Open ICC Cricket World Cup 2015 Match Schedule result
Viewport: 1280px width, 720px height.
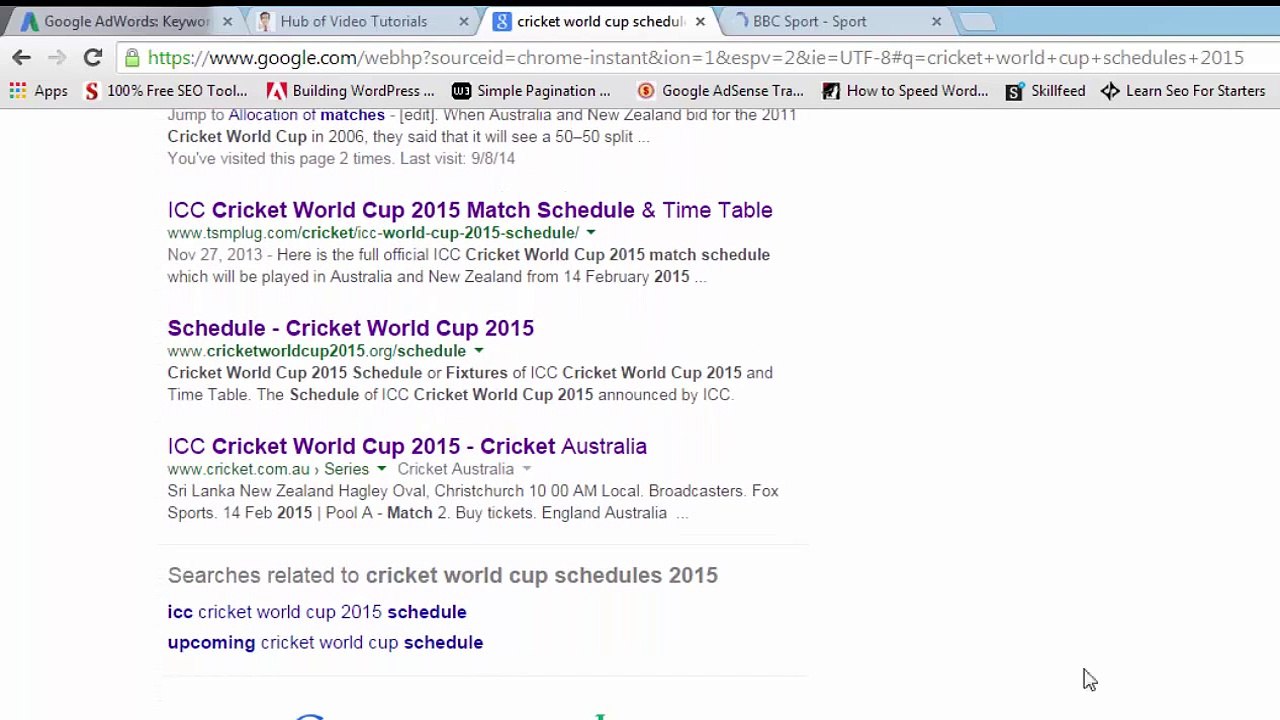click(x=470, y=210)
